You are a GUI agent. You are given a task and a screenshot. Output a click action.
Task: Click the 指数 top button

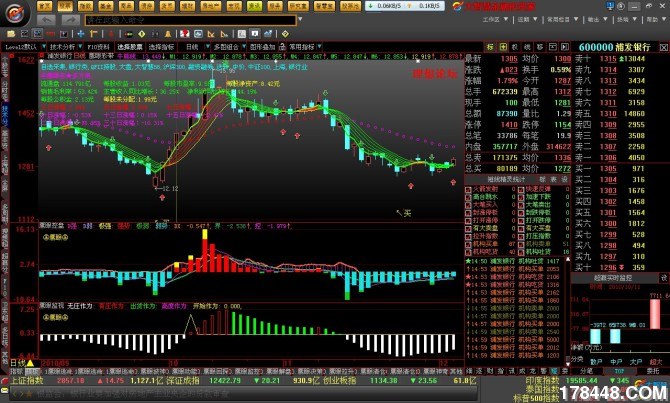click(85, 6)
